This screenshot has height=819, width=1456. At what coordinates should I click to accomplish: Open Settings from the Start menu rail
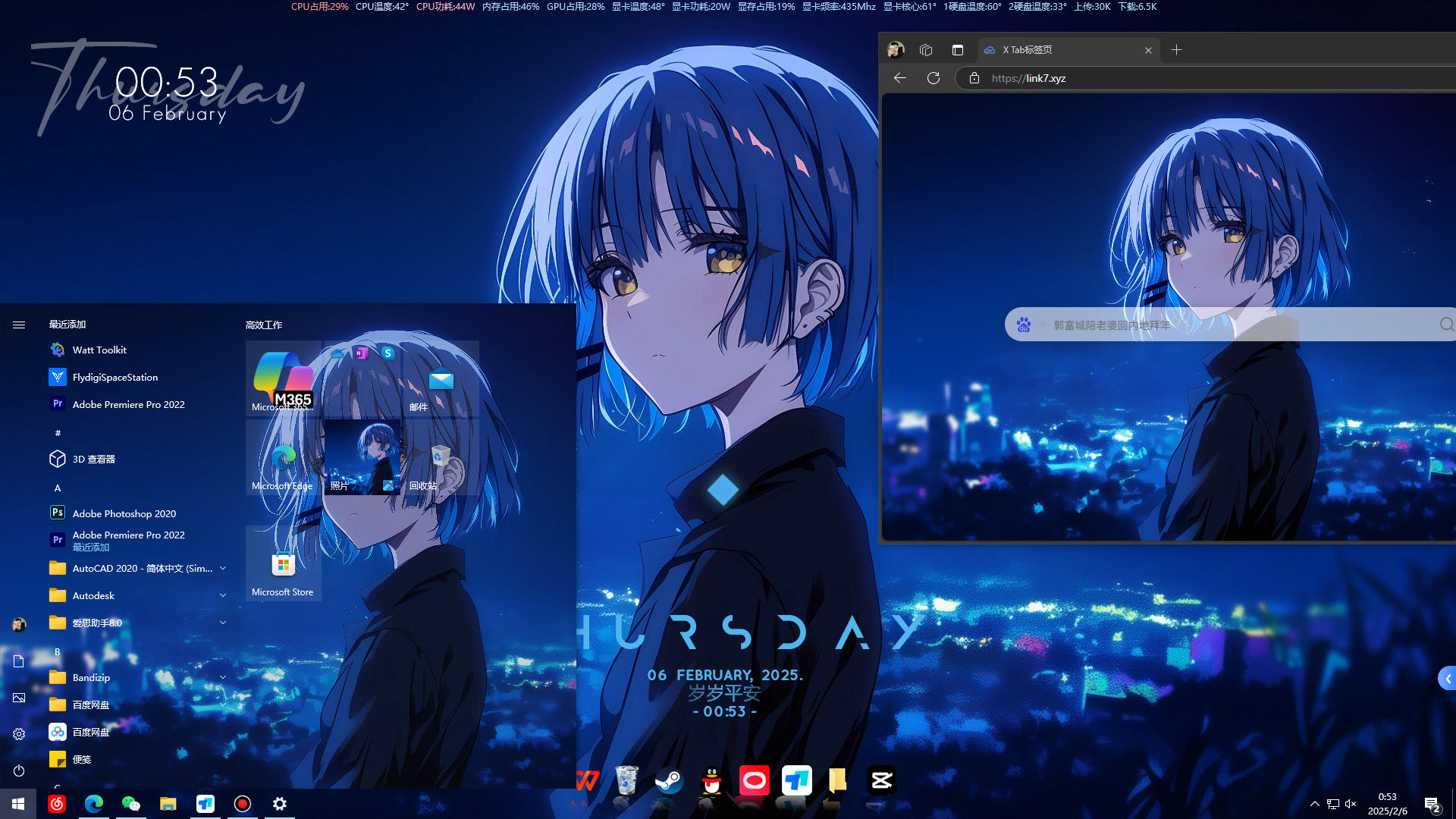pos(19,734)
